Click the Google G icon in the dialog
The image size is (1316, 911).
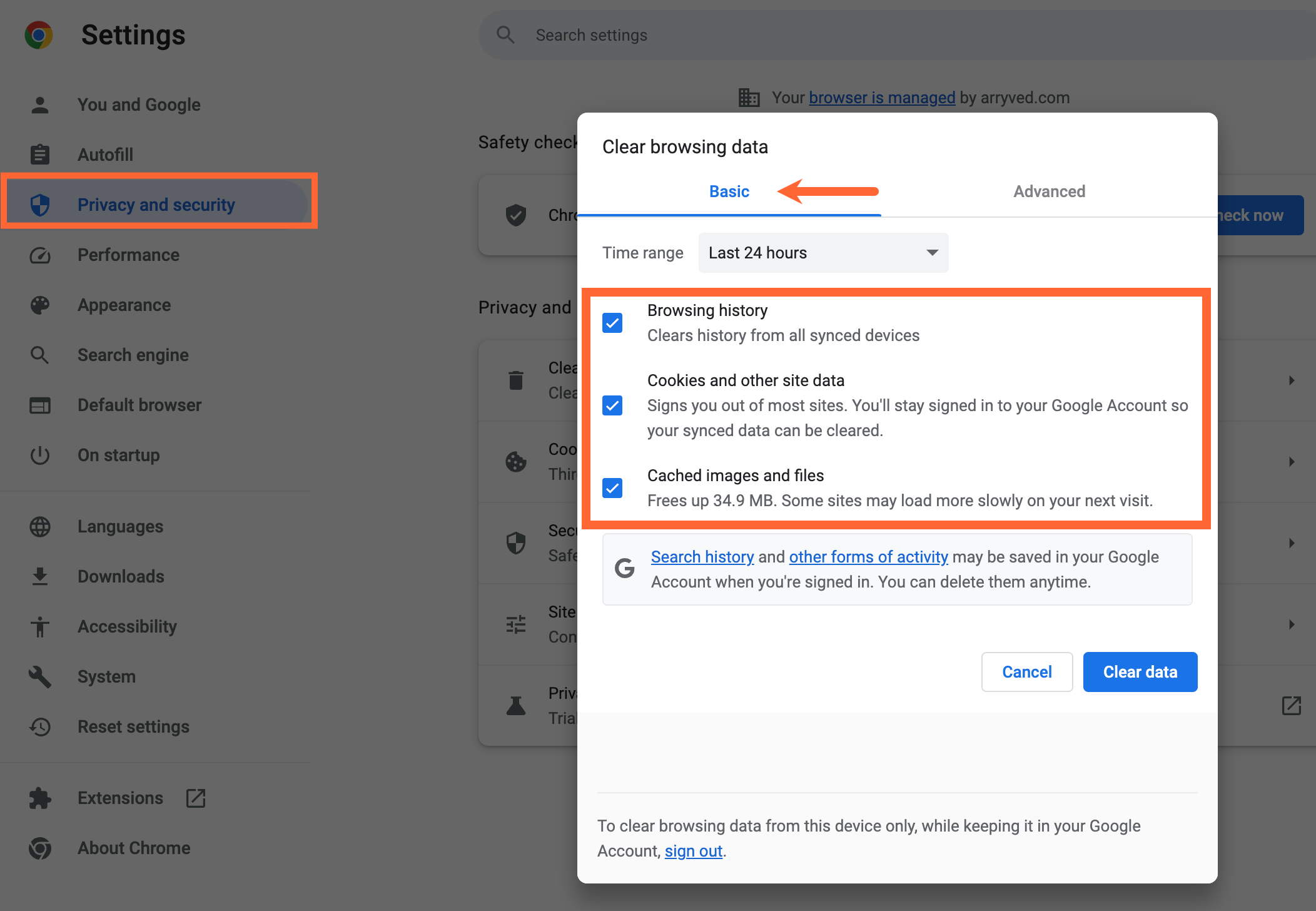[625, 569]
